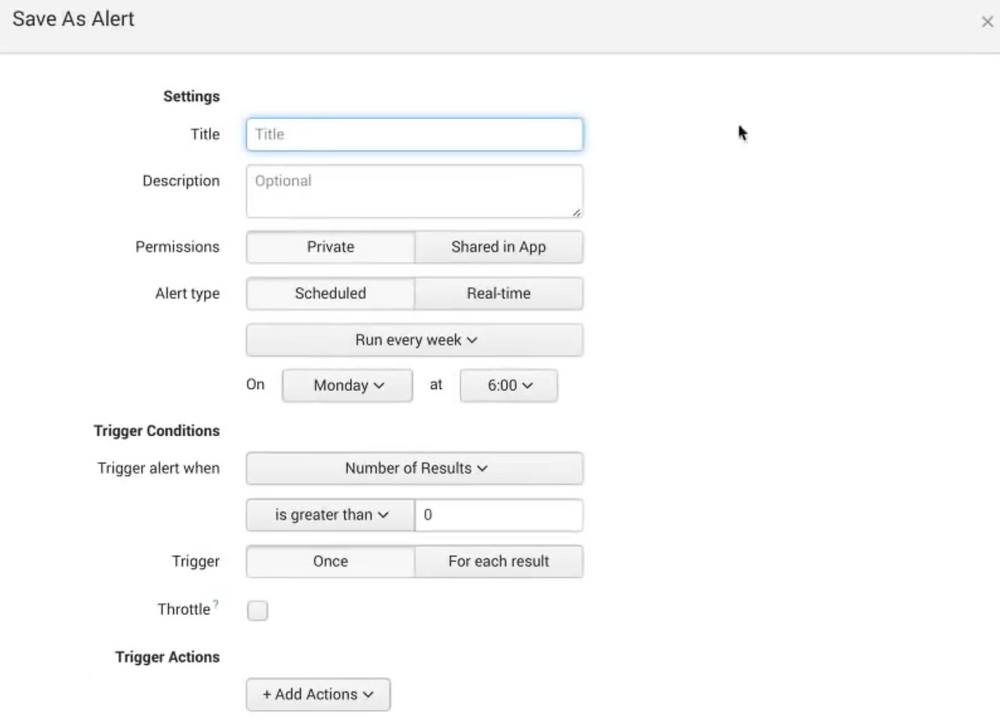Open the Run every week schedule dropdown
Image resolution: width=1000 pixels, height=723 pixels.
[414, 340]
